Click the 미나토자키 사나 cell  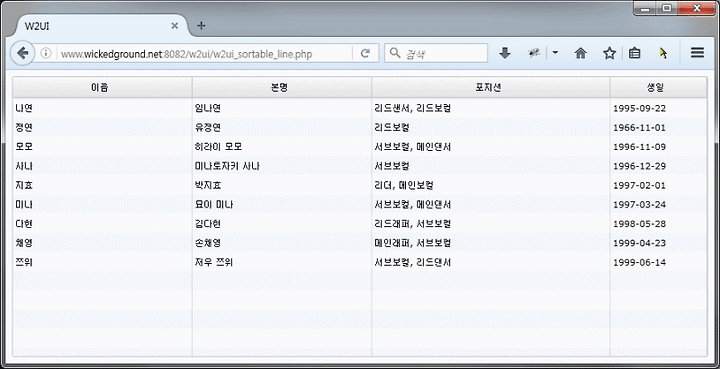(x=282, y=166)
